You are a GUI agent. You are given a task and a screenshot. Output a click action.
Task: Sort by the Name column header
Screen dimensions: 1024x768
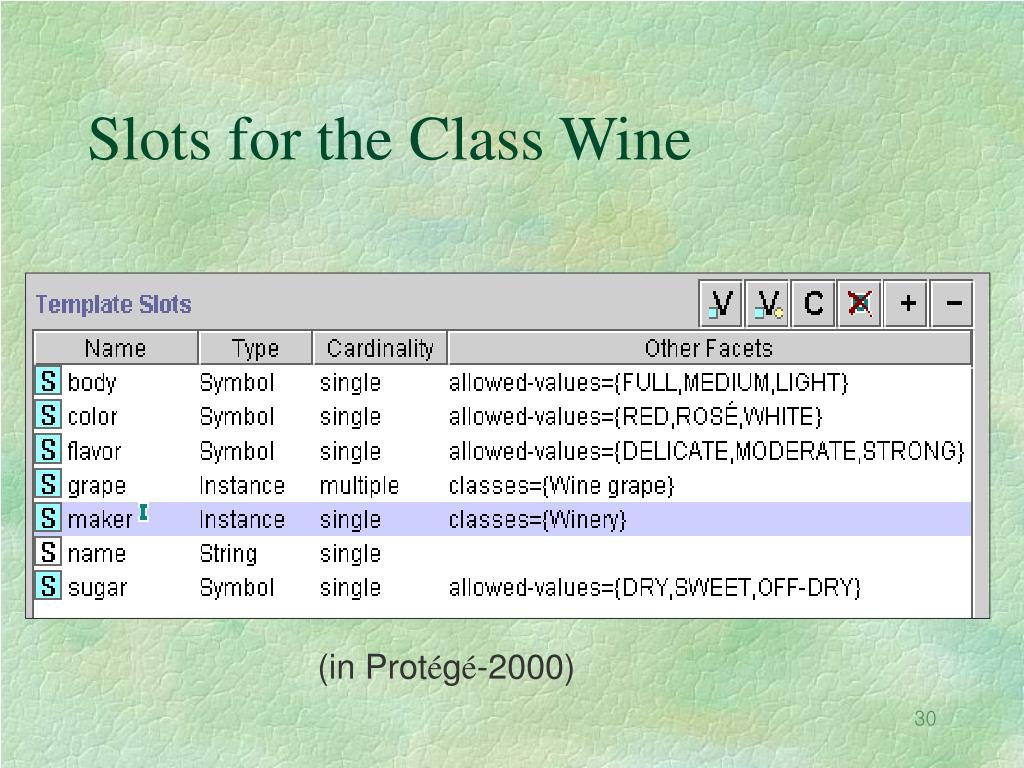pyautogui.click(x=116, y=348)
